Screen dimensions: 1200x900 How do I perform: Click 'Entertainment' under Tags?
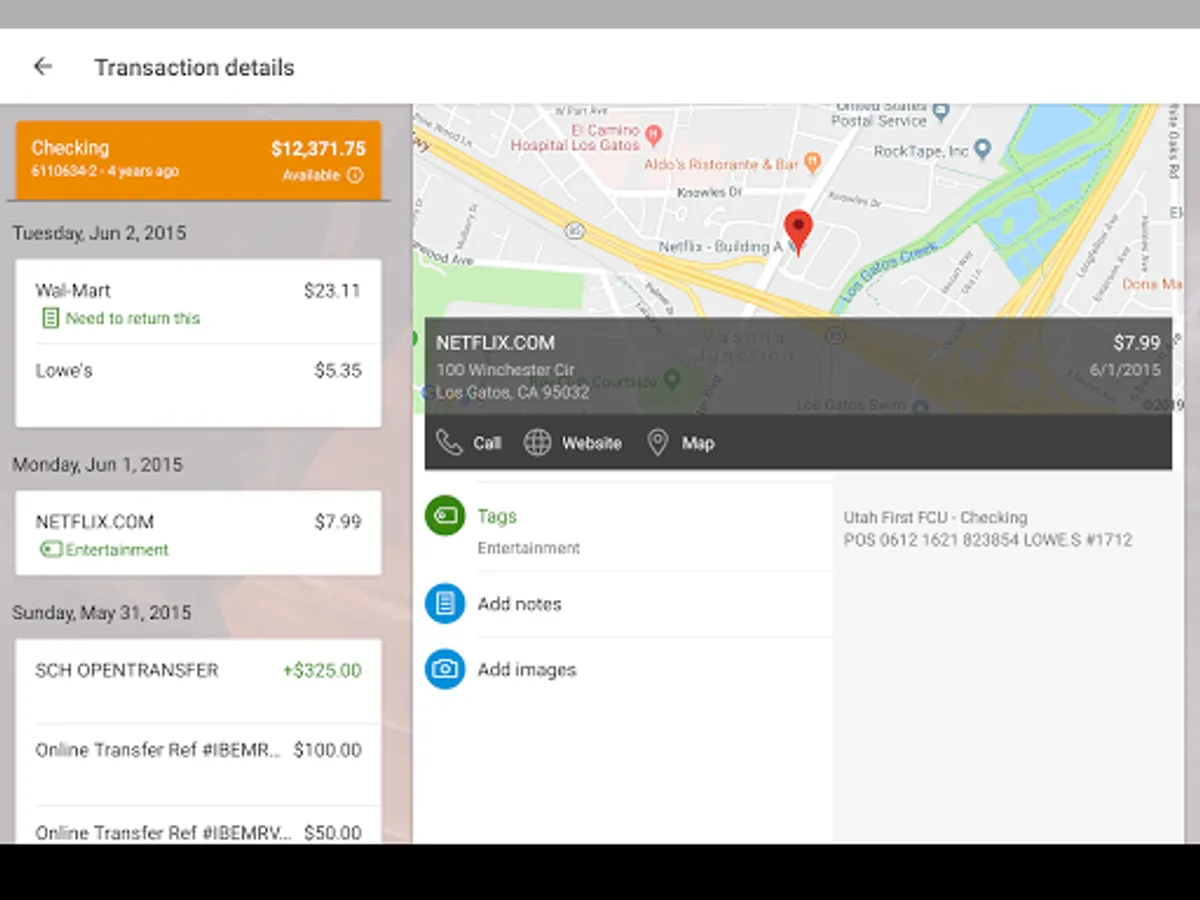click(x=528, y=548)
